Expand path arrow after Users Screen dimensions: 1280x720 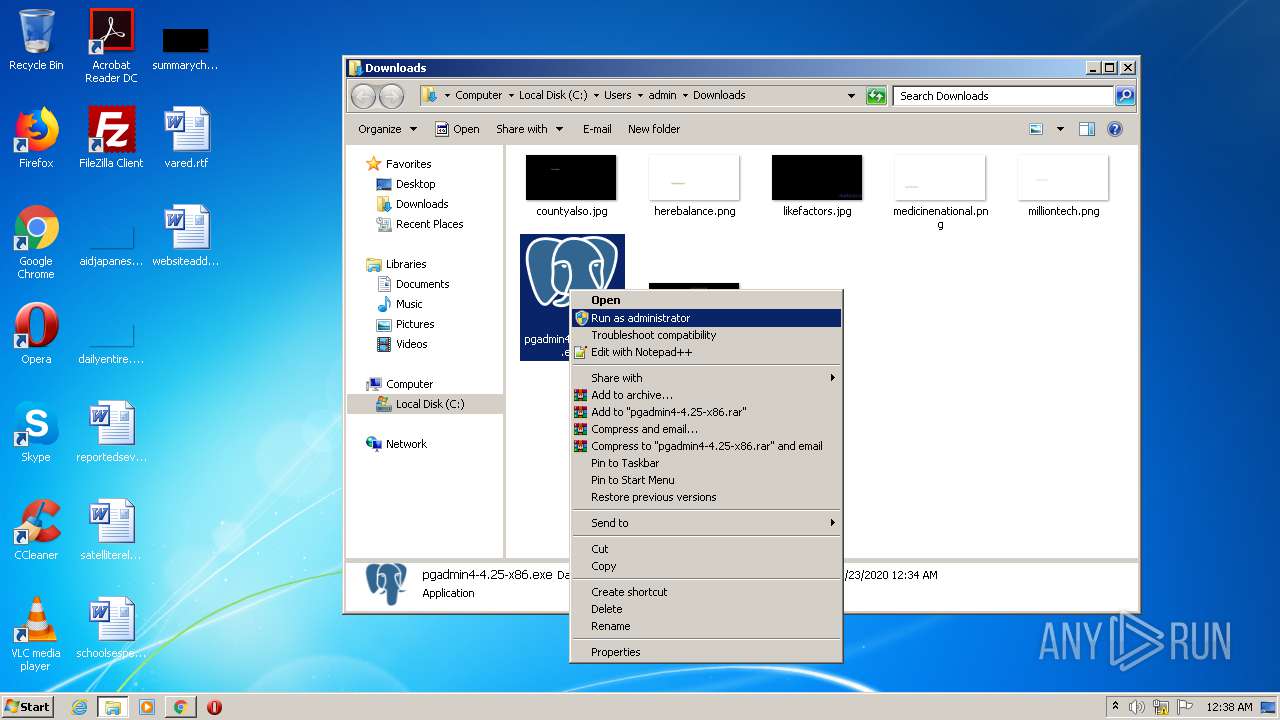point(640,96)
